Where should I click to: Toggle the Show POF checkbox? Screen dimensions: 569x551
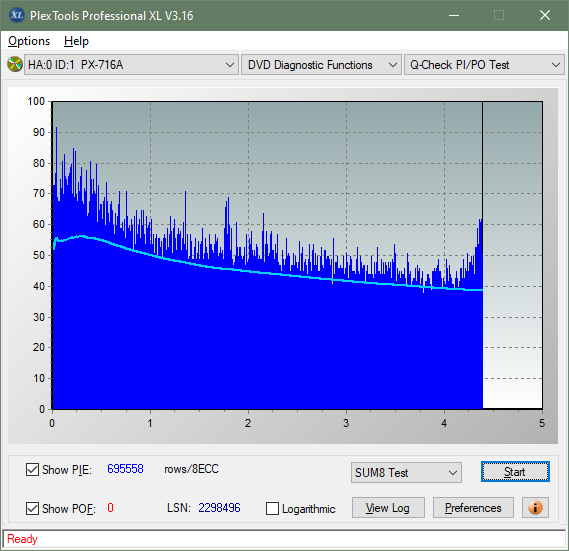[x=32, y=508]
